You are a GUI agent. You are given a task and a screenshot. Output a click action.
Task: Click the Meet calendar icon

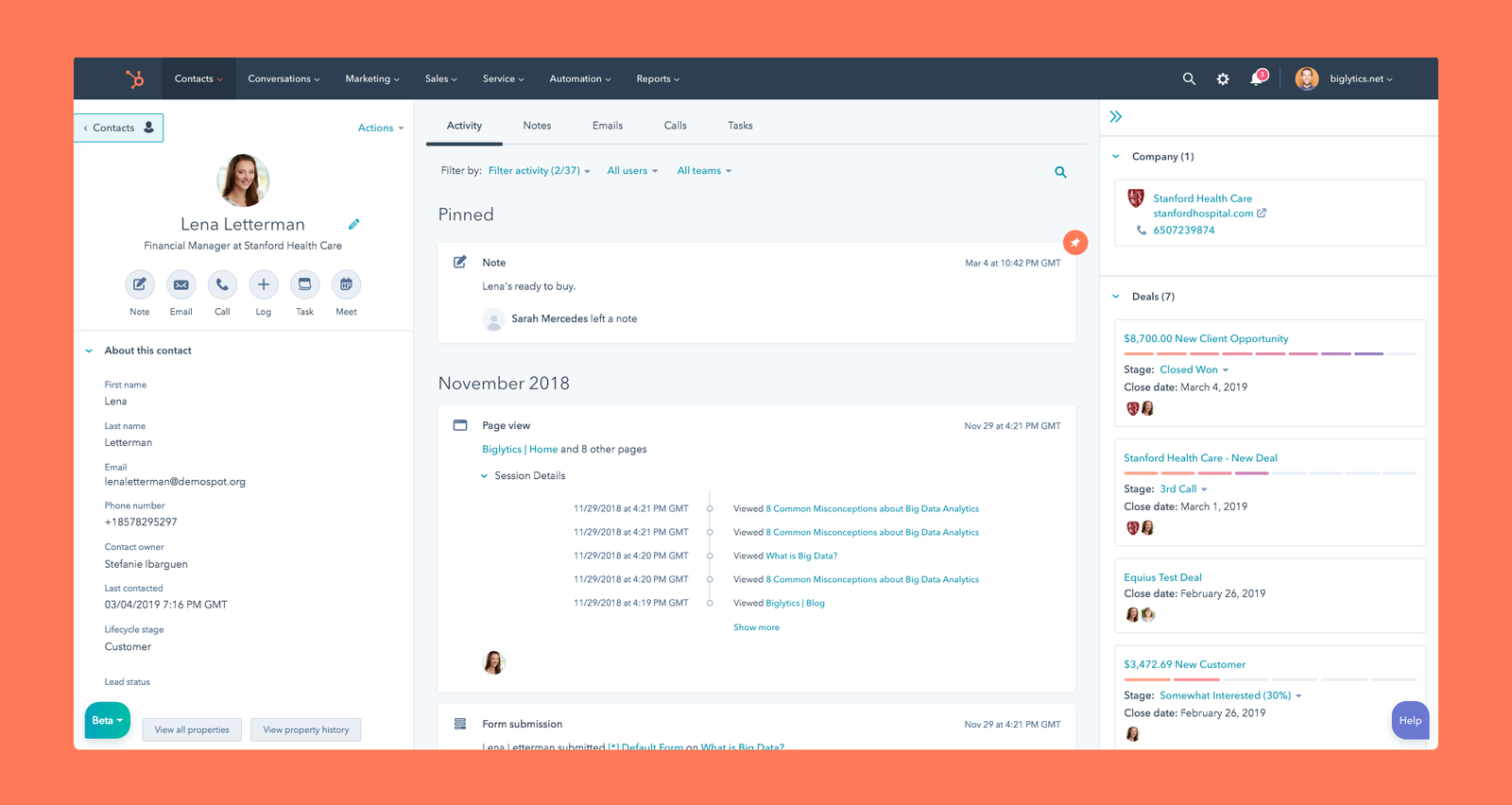(346, 284)
